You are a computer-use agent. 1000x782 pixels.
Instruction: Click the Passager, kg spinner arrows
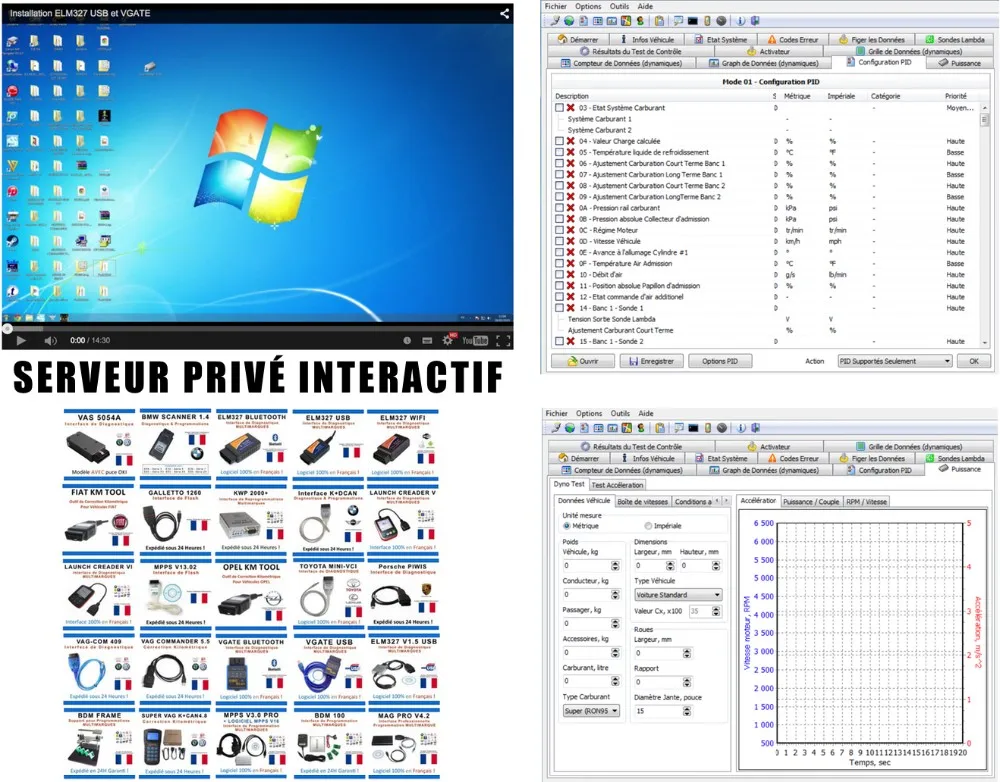pyautogui.click(x=615, y=624)
